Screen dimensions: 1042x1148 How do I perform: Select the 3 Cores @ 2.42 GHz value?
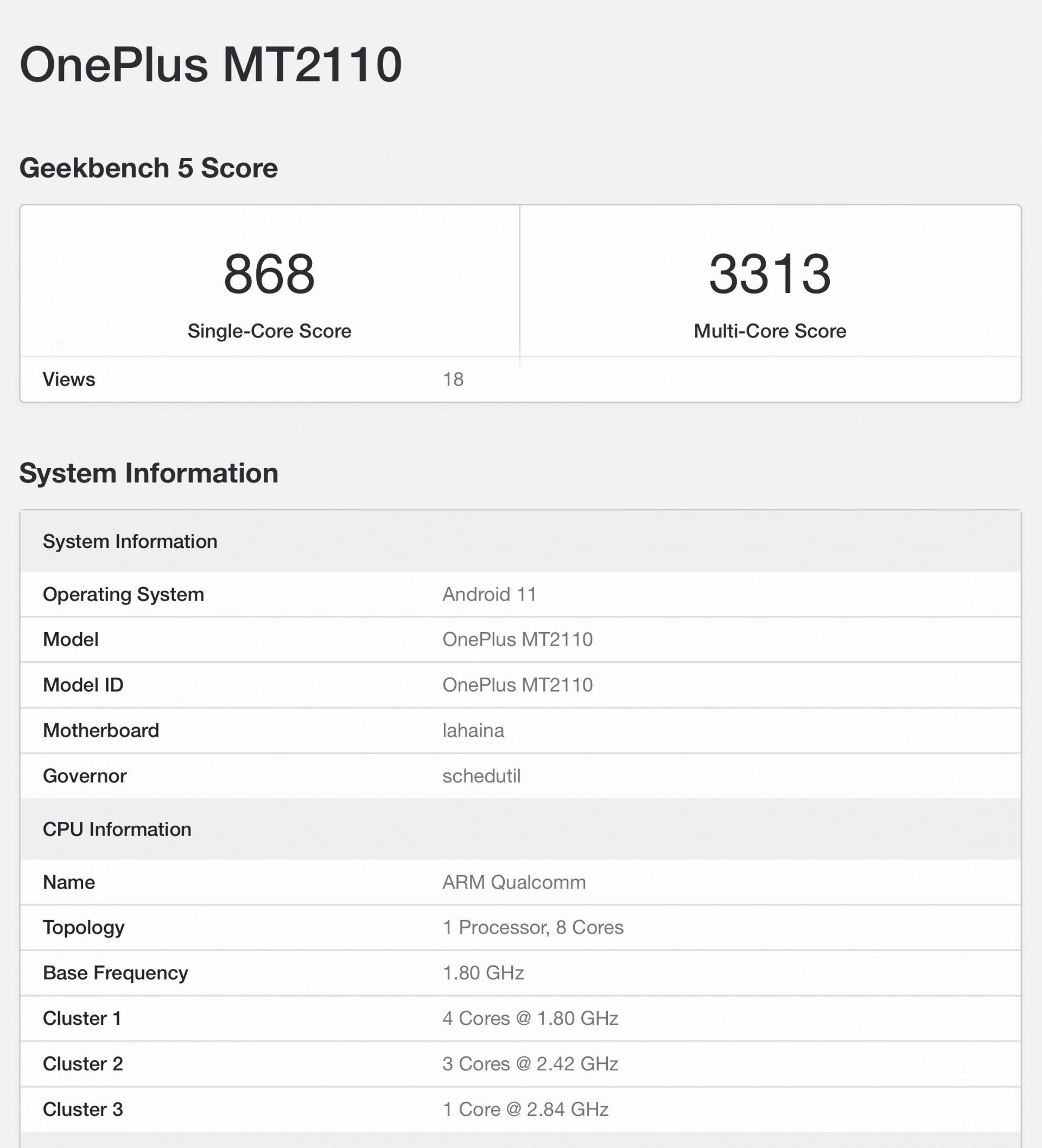coord(530,1064)
